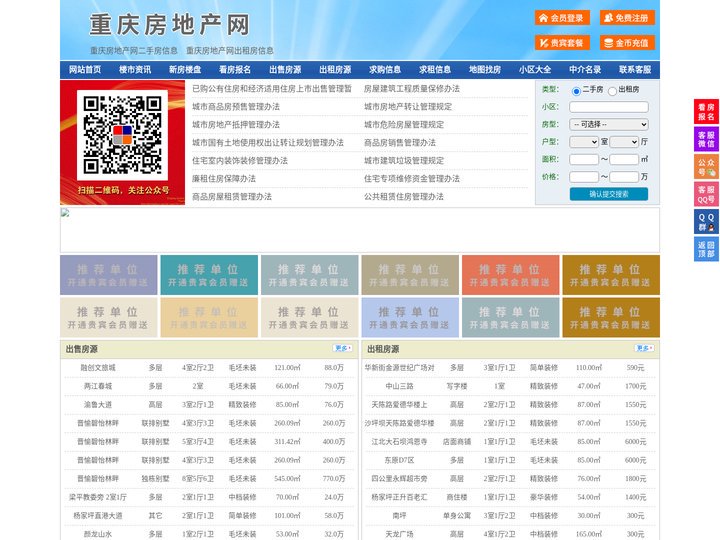Click the broken banner image icon
The height and width of the screenshot is (540, 720).
click(65, 213)
